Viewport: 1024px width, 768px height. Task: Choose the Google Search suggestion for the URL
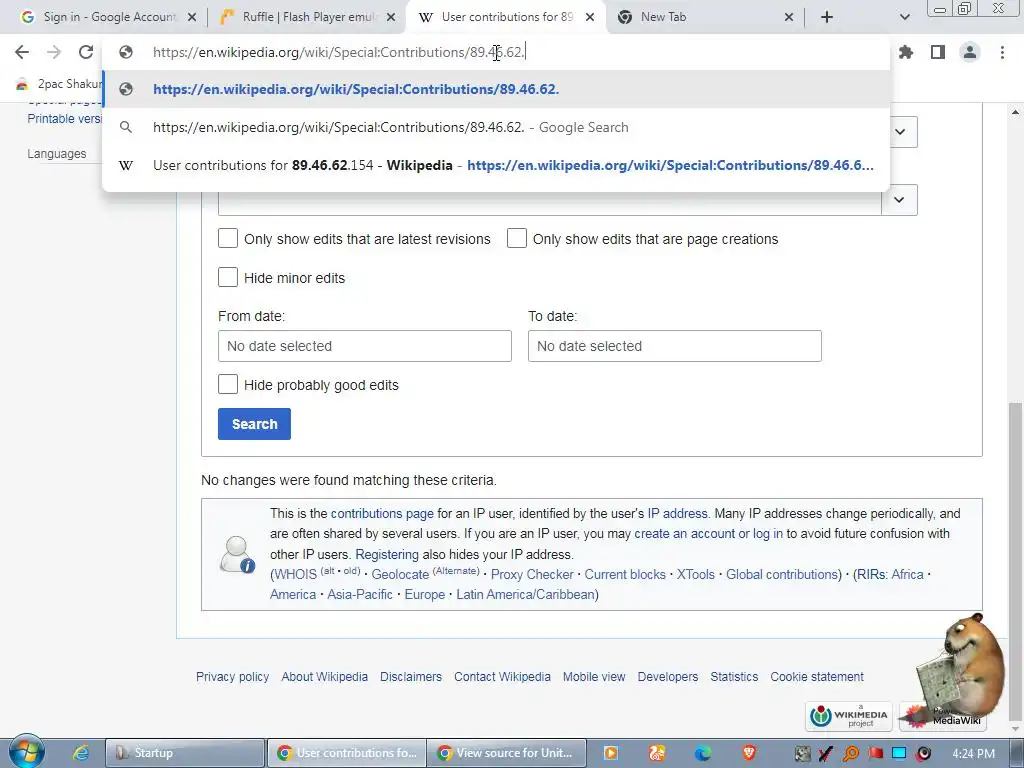click(496, 127)
